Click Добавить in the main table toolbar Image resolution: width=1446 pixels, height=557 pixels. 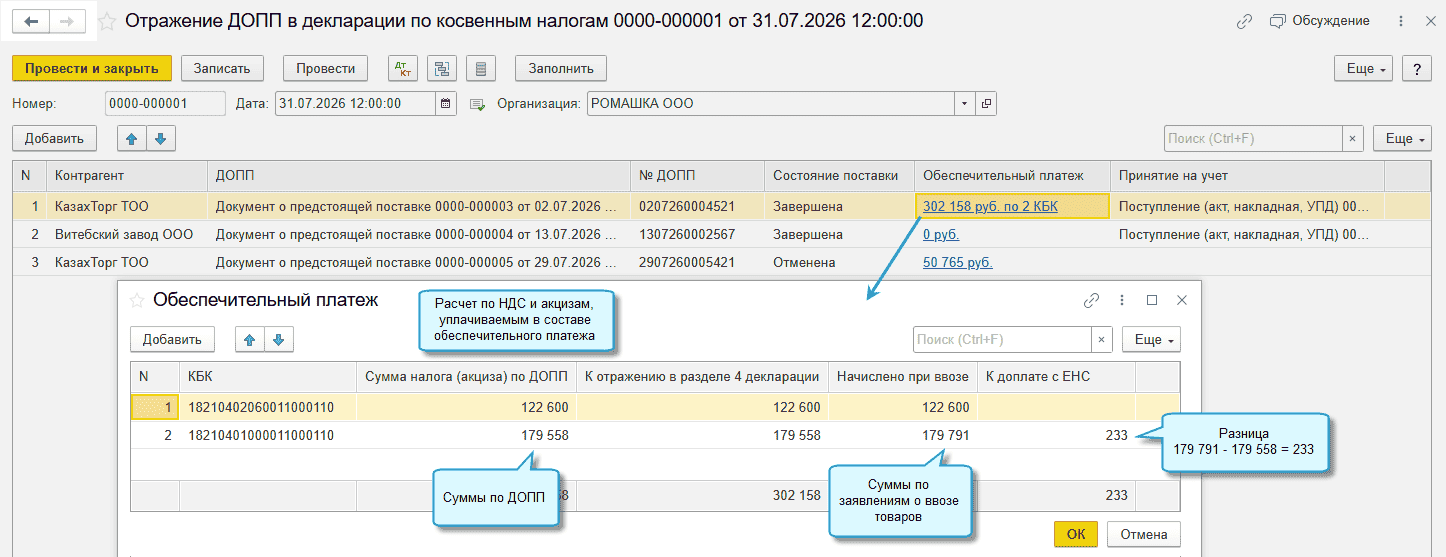(x=54, y=138)
